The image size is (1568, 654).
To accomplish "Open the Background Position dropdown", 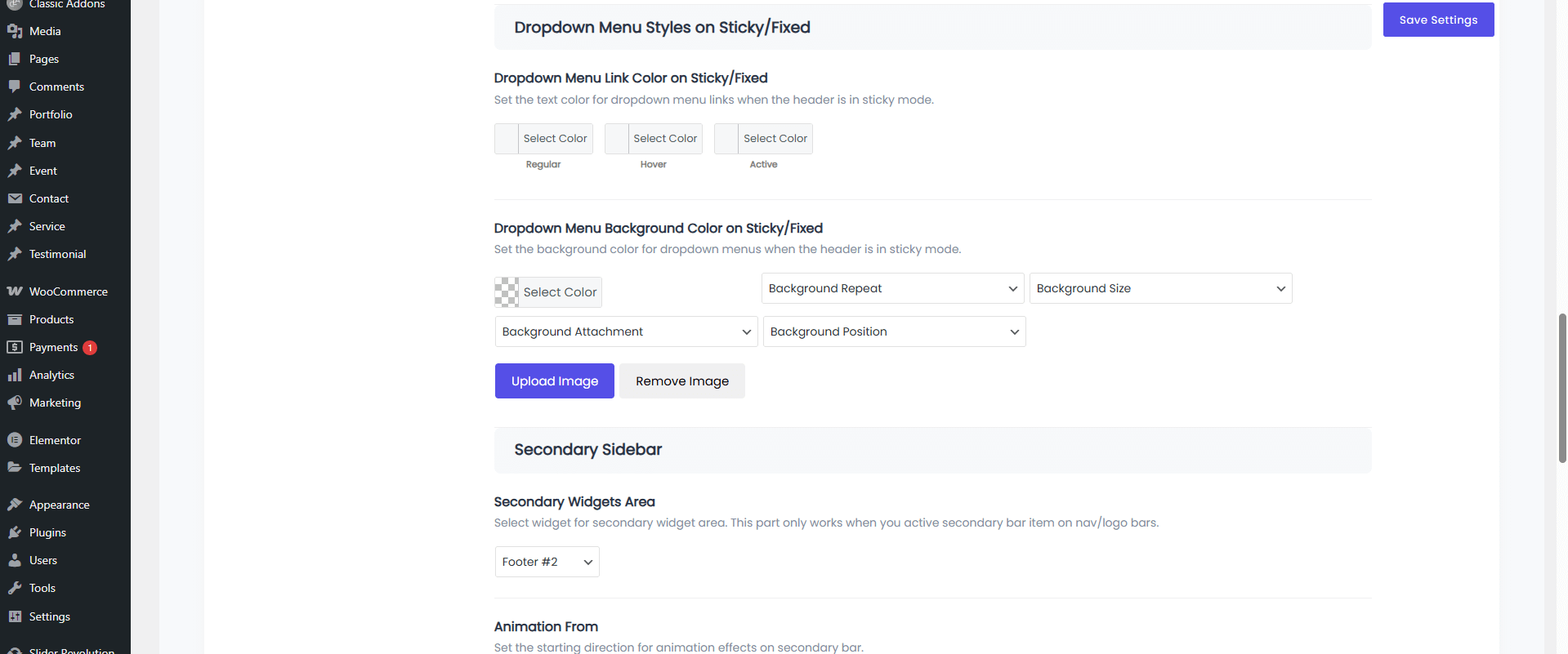I will [x=894, y=331].
